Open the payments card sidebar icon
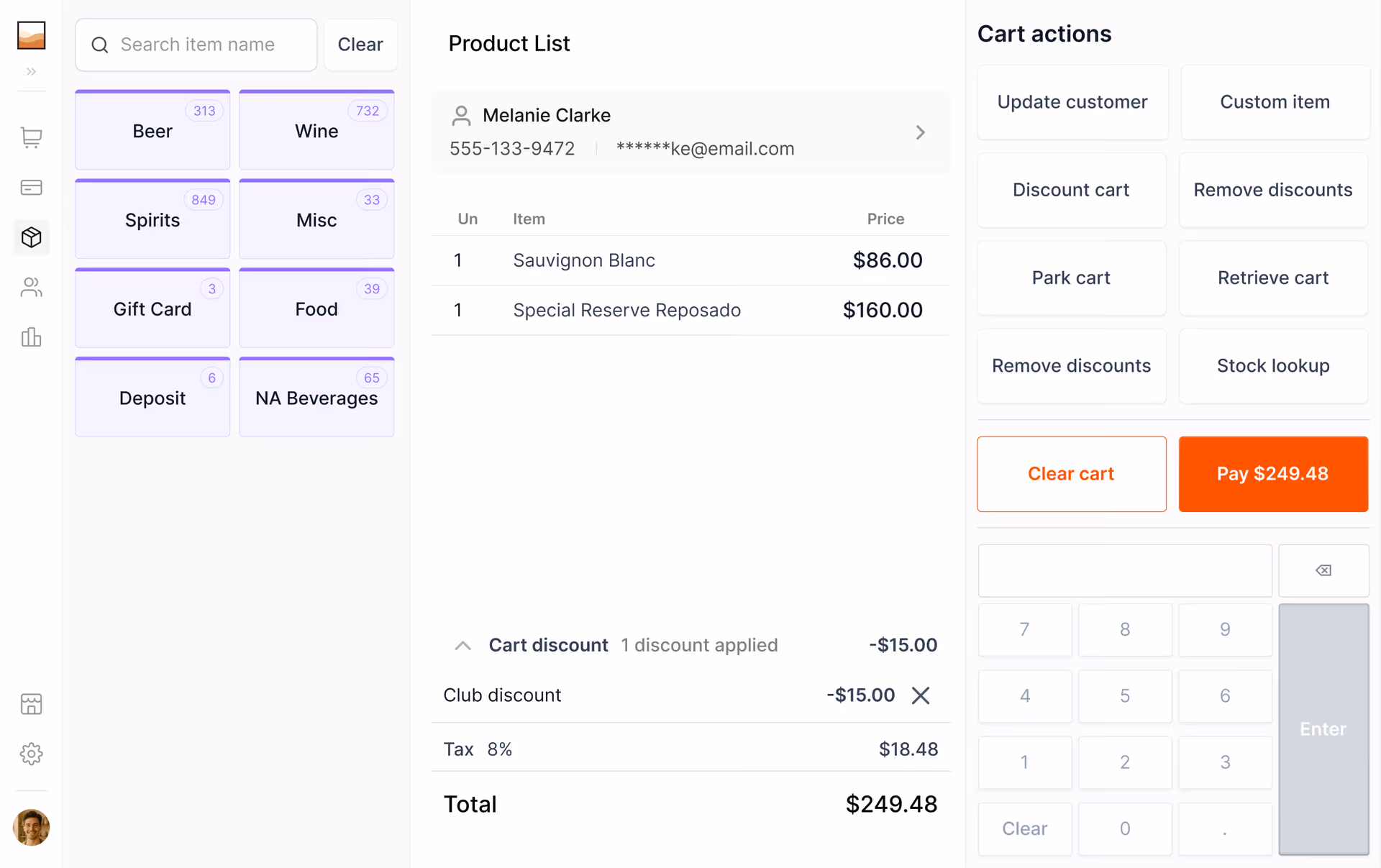The image size is (1381, 868). point(31,188)
